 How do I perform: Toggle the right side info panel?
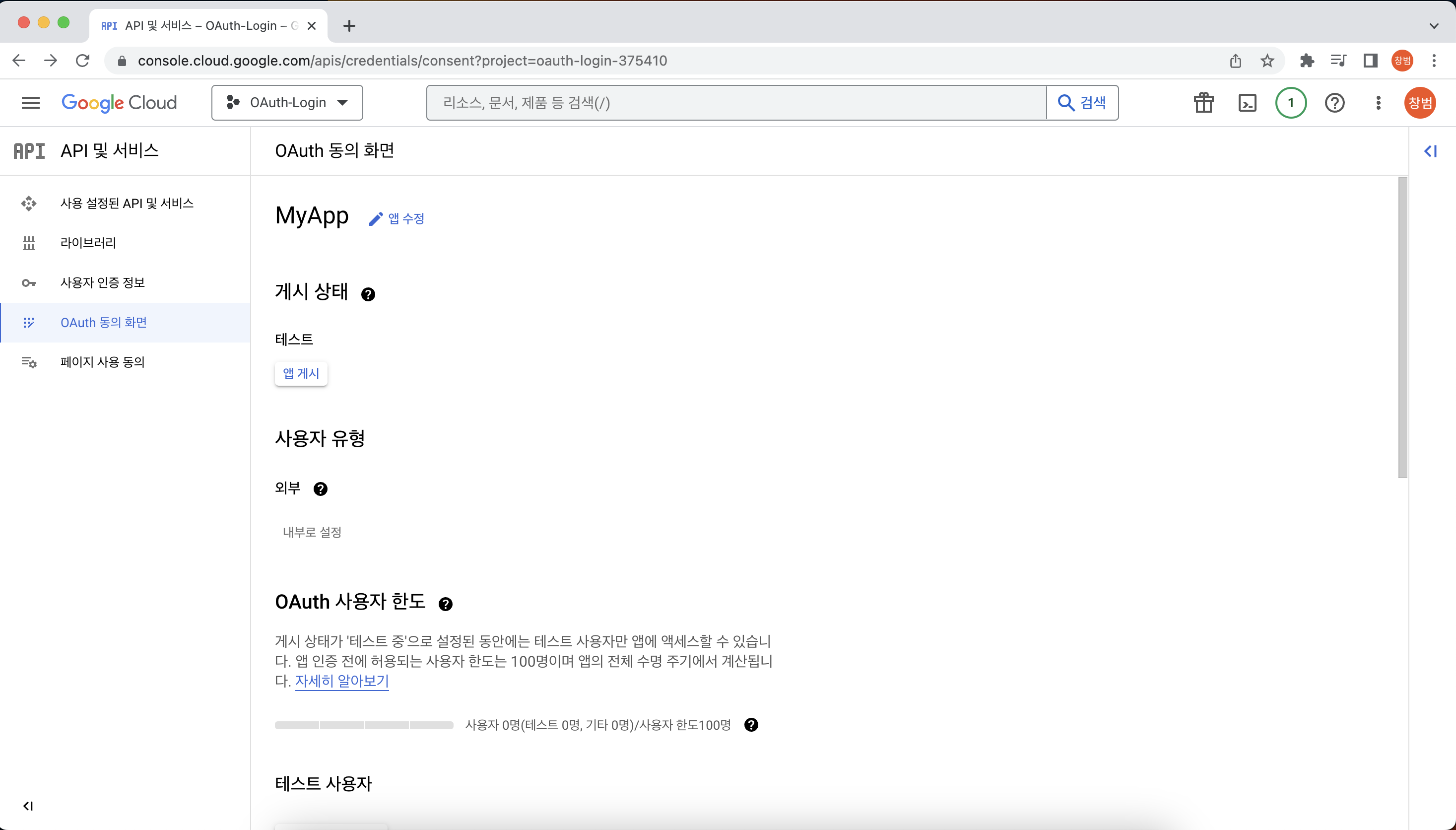tap(1430, 151)
